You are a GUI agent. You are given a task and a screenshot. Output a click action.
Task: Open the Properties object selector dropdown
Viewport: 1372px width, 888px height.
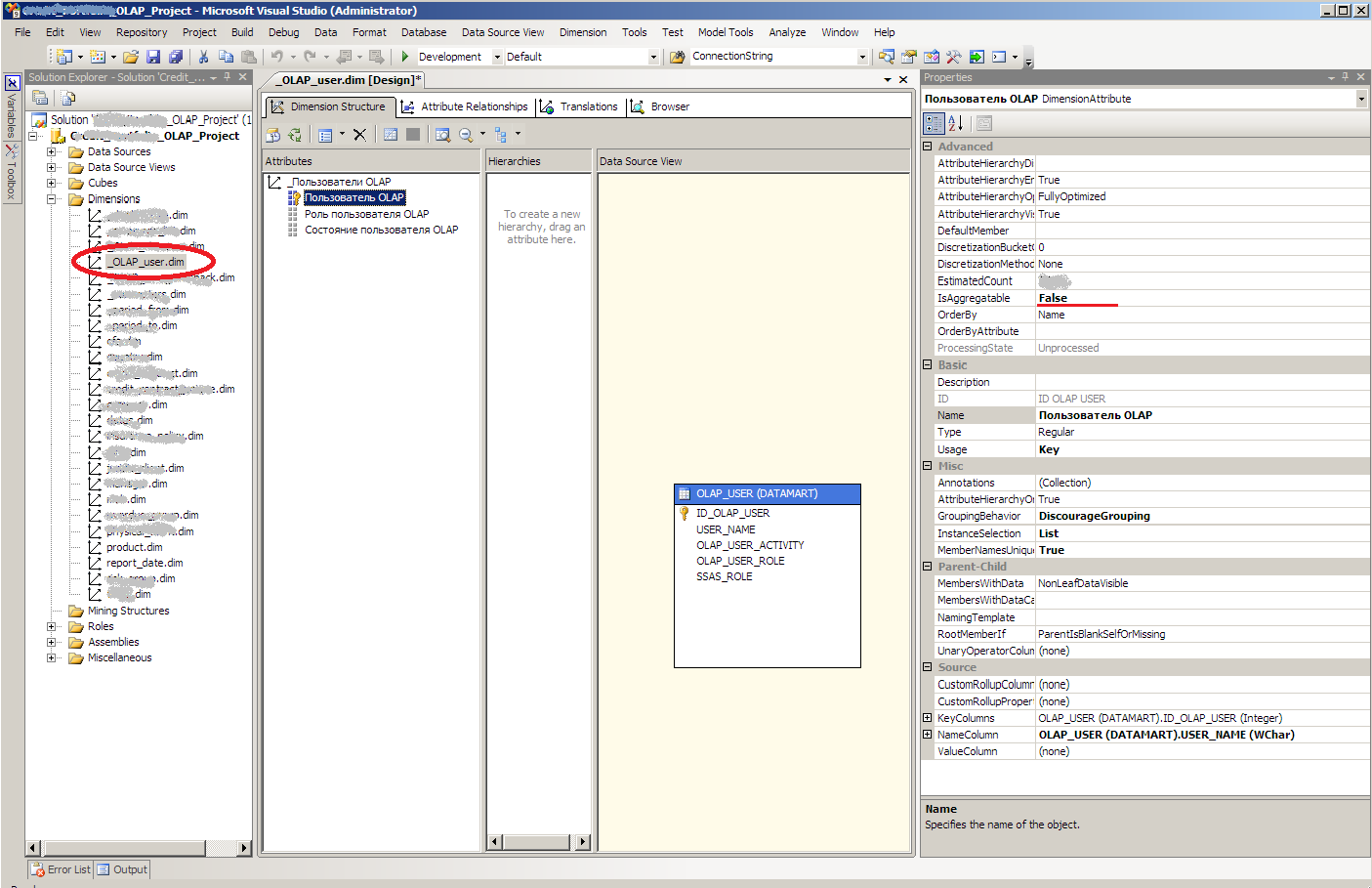(x=1361, y=99)
